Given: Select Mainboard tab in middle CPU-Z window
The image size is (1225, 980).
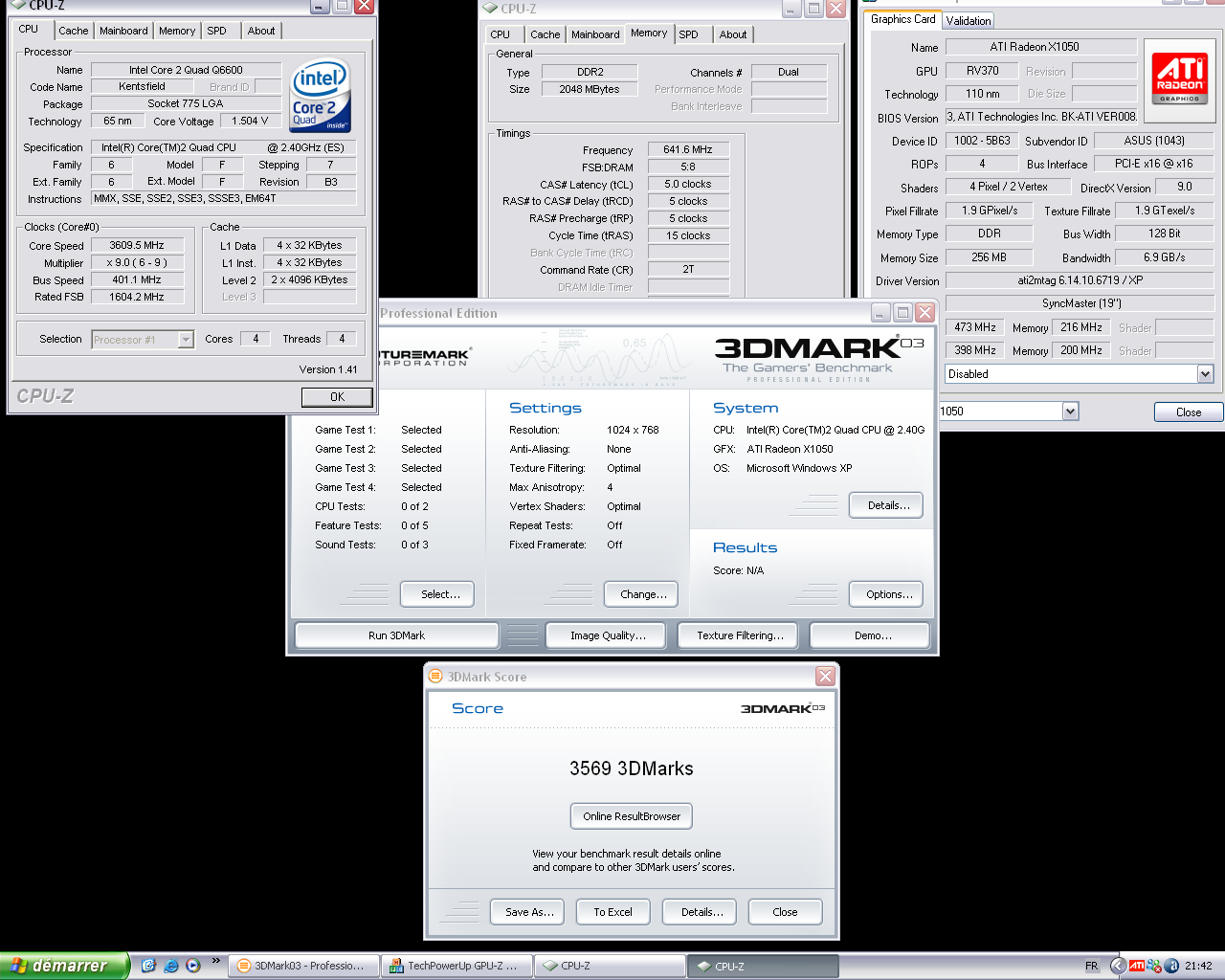Looking at the screenshot, I should click(595, 34).
